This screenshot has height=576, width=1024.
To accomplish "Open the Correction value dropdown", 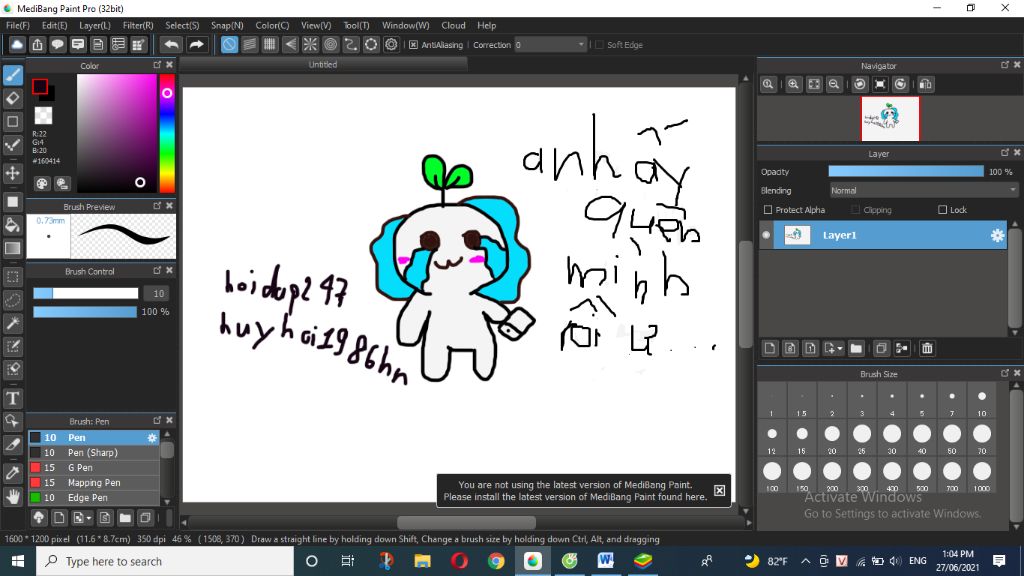I will (581, 44).
